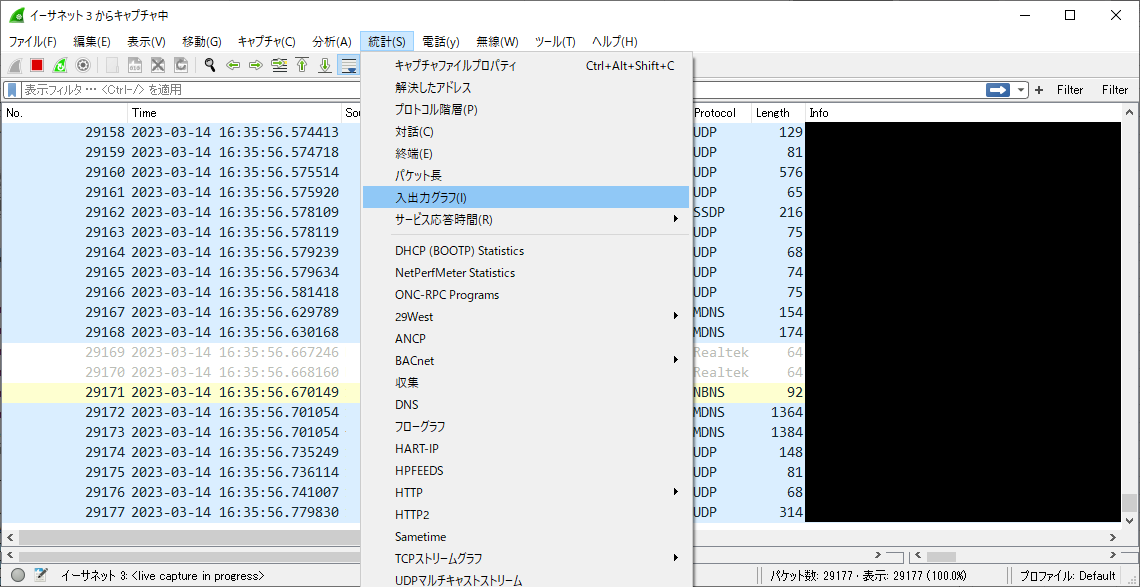
Task: Select フローグラフ menu entry
Action: pos(526,426)
